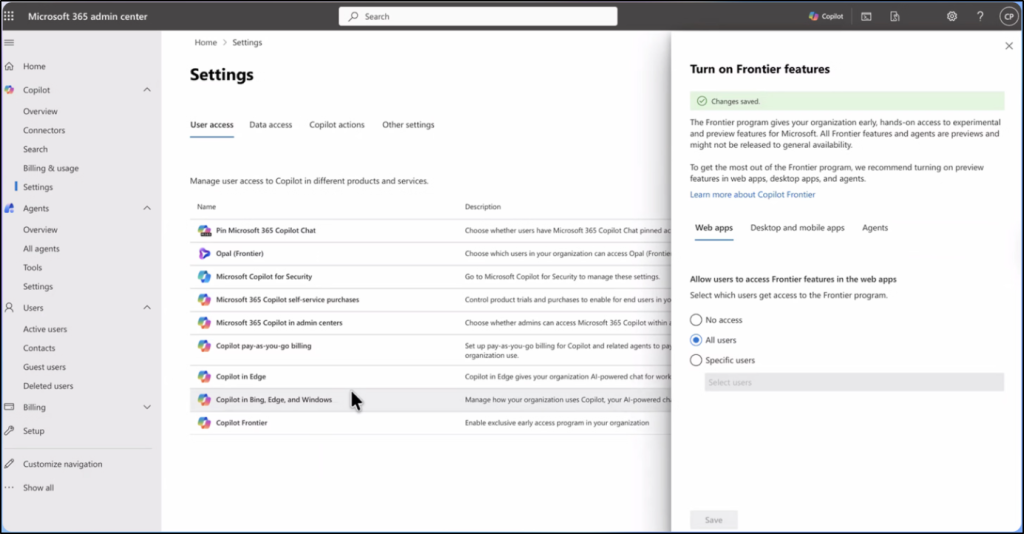Open Active users in the sidebar

[45, 329]
